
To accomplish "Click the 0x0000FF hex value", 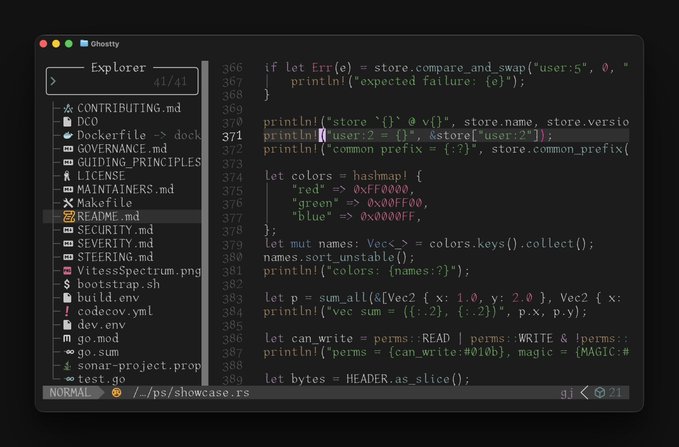I will (x=388, y=216).
